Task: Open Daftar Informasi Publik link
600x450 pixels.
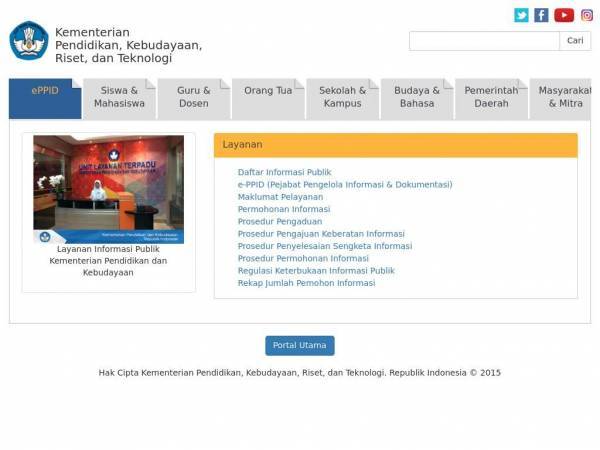Action: click(284, 172)
